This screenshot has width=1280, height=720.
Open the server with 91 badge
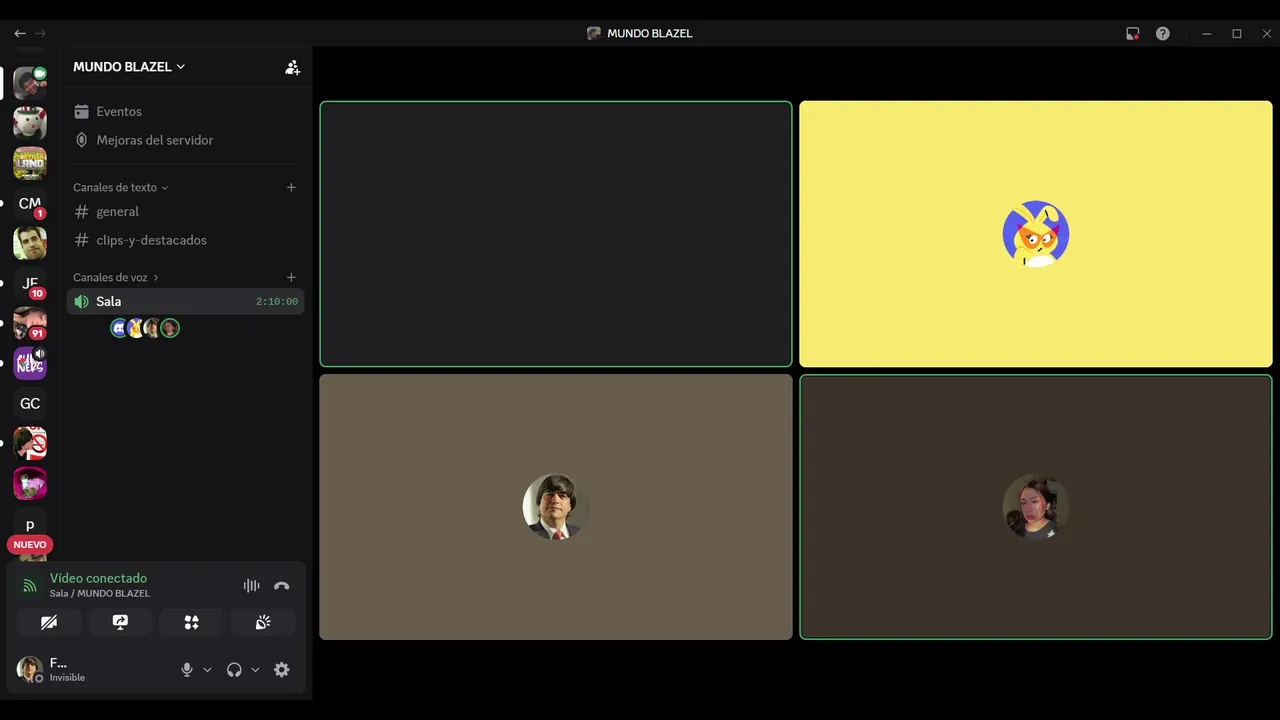click(x=30, y=323)
